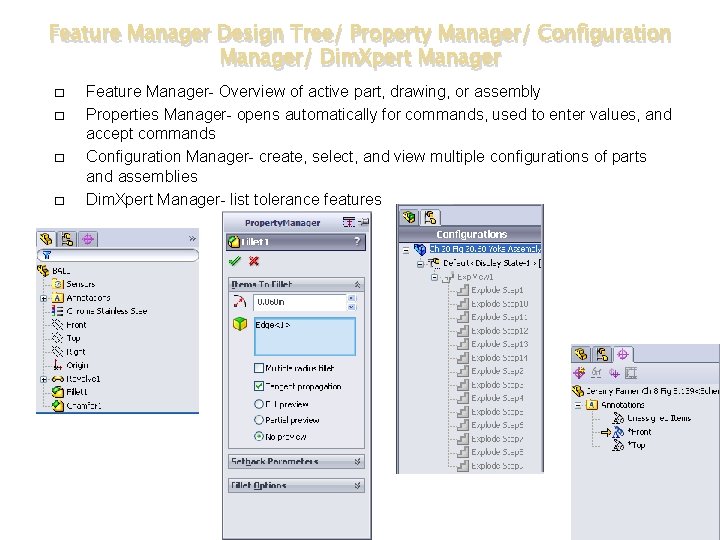The image size is (720, 540).
Task: Collapse Annotations folder in DimXpert panel
Action: pyautogui.click(x=578, y=405)
